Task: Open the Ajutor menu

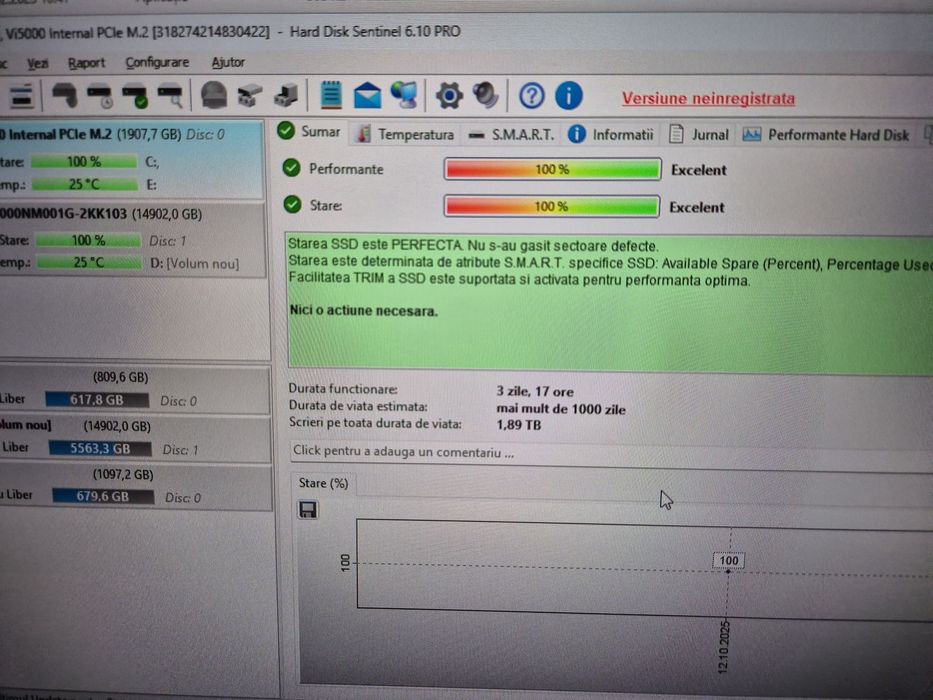Action: [228, 62]
